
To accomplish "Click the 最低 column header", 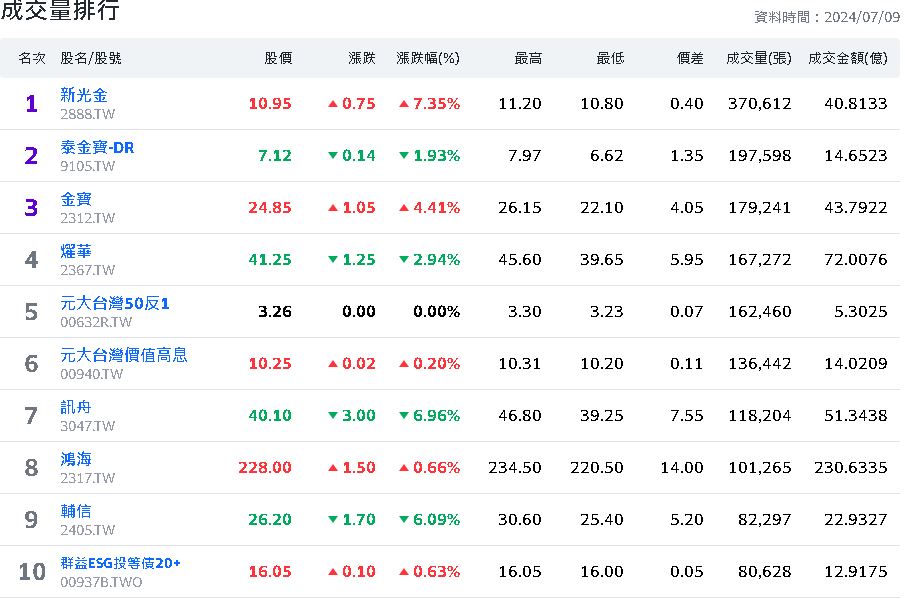I will [x=610, y=58].
